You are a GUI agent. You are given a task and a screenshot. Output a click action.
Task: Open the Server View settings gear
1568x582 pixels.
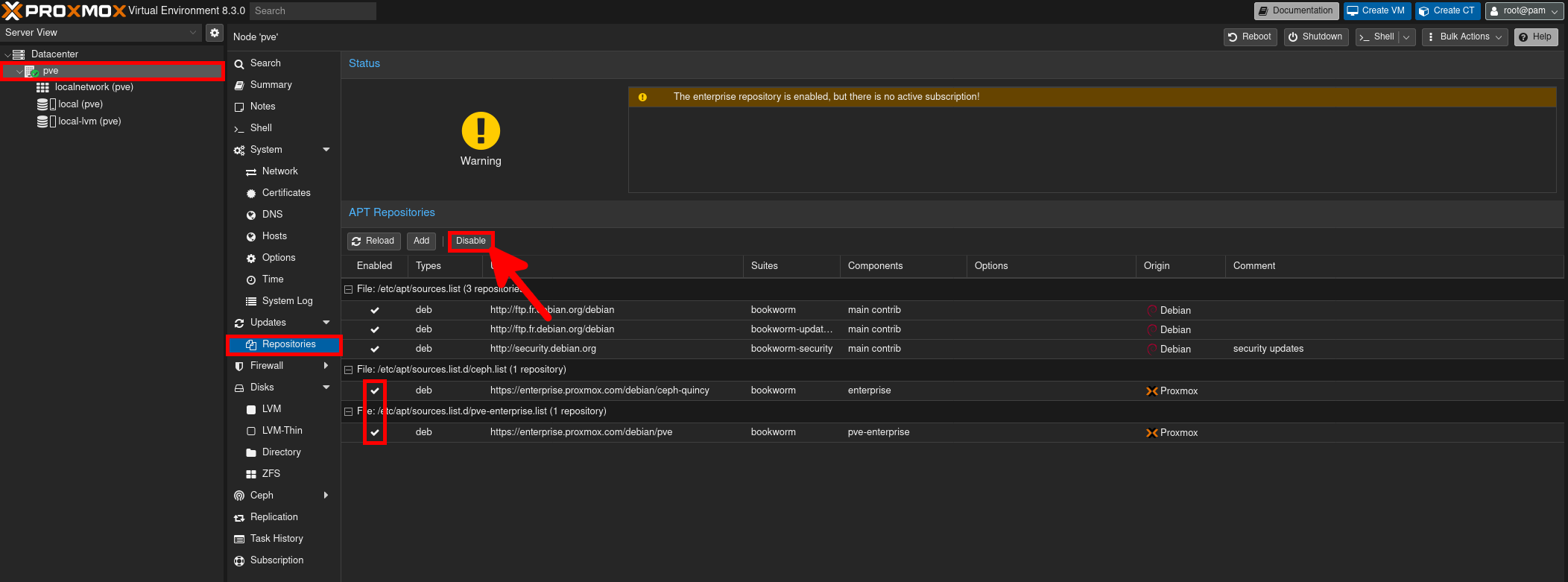[x=215, y=33]
